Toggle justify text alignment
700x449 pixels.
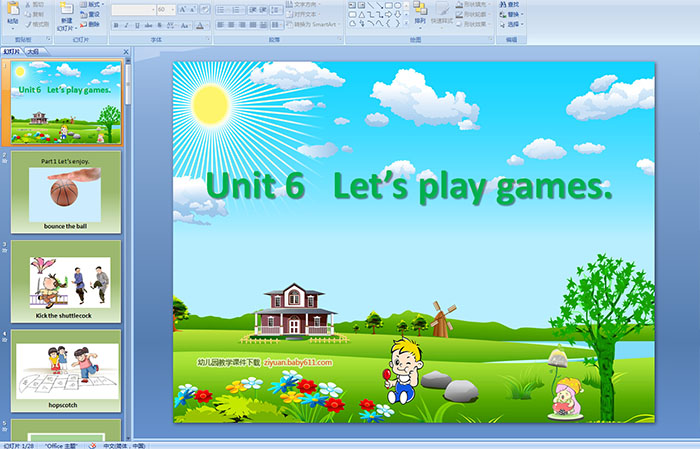[253, 25]
